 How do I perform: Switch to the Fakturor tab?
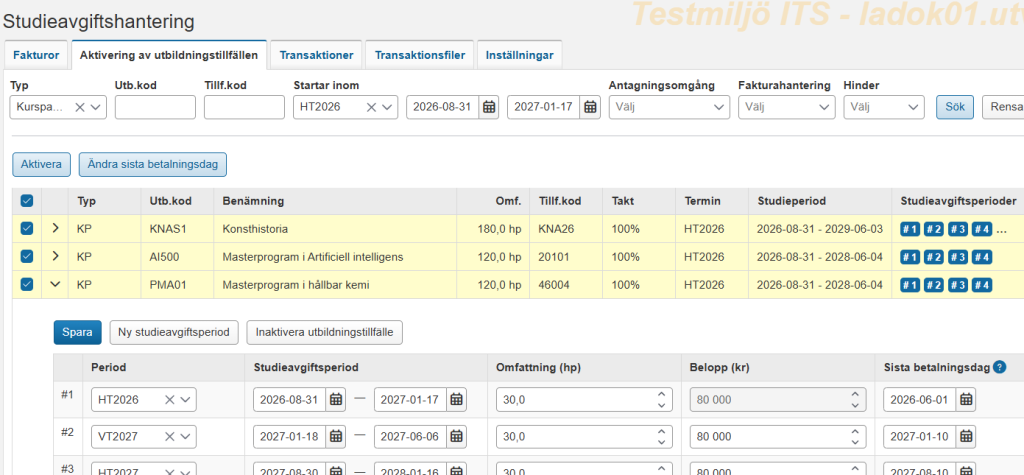(37, 55)
